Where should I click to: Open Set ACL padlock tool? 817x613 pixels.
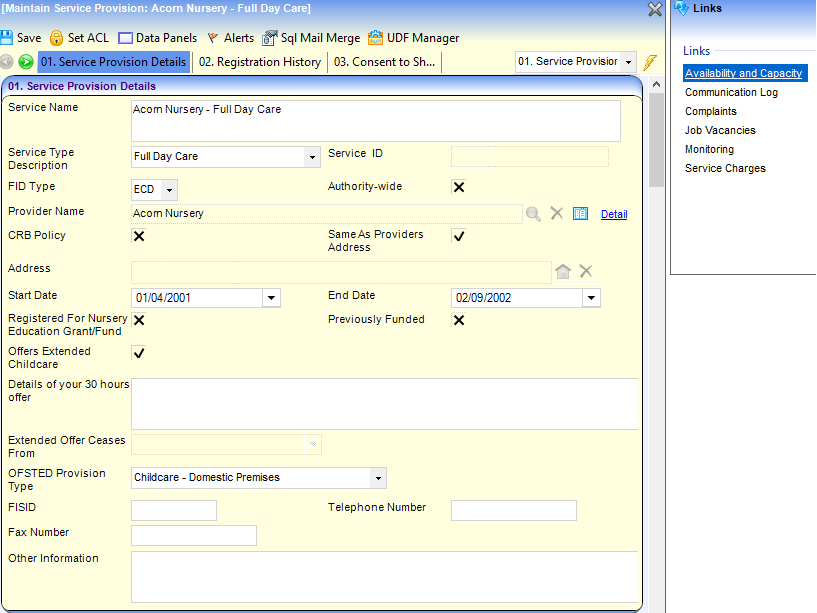point(58,38)
